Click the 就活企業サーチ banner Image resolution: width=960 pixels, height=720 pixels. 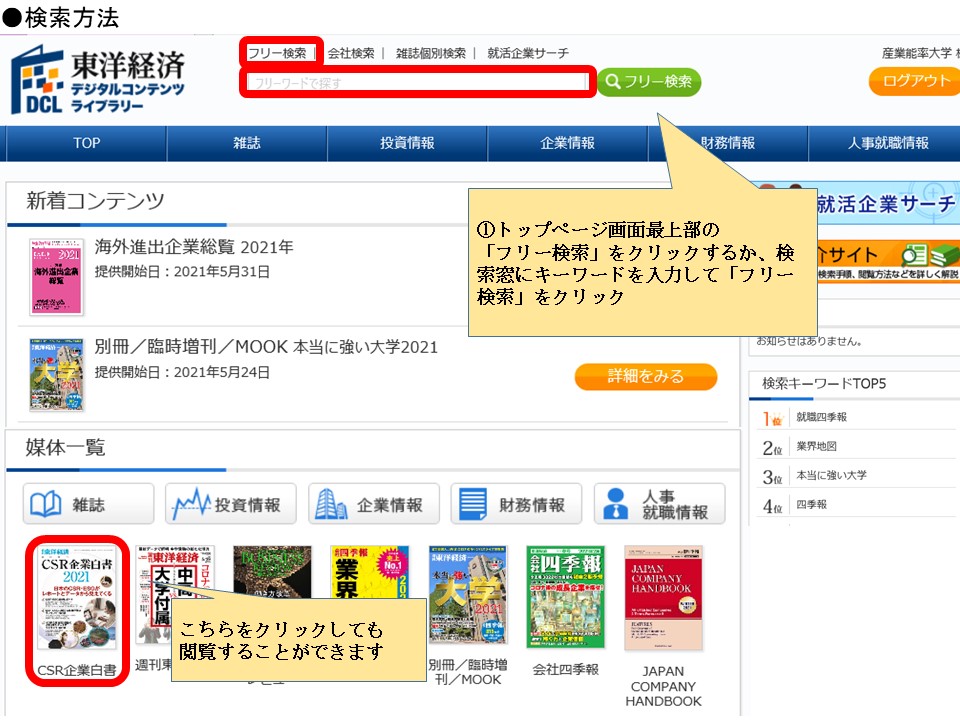885,204
